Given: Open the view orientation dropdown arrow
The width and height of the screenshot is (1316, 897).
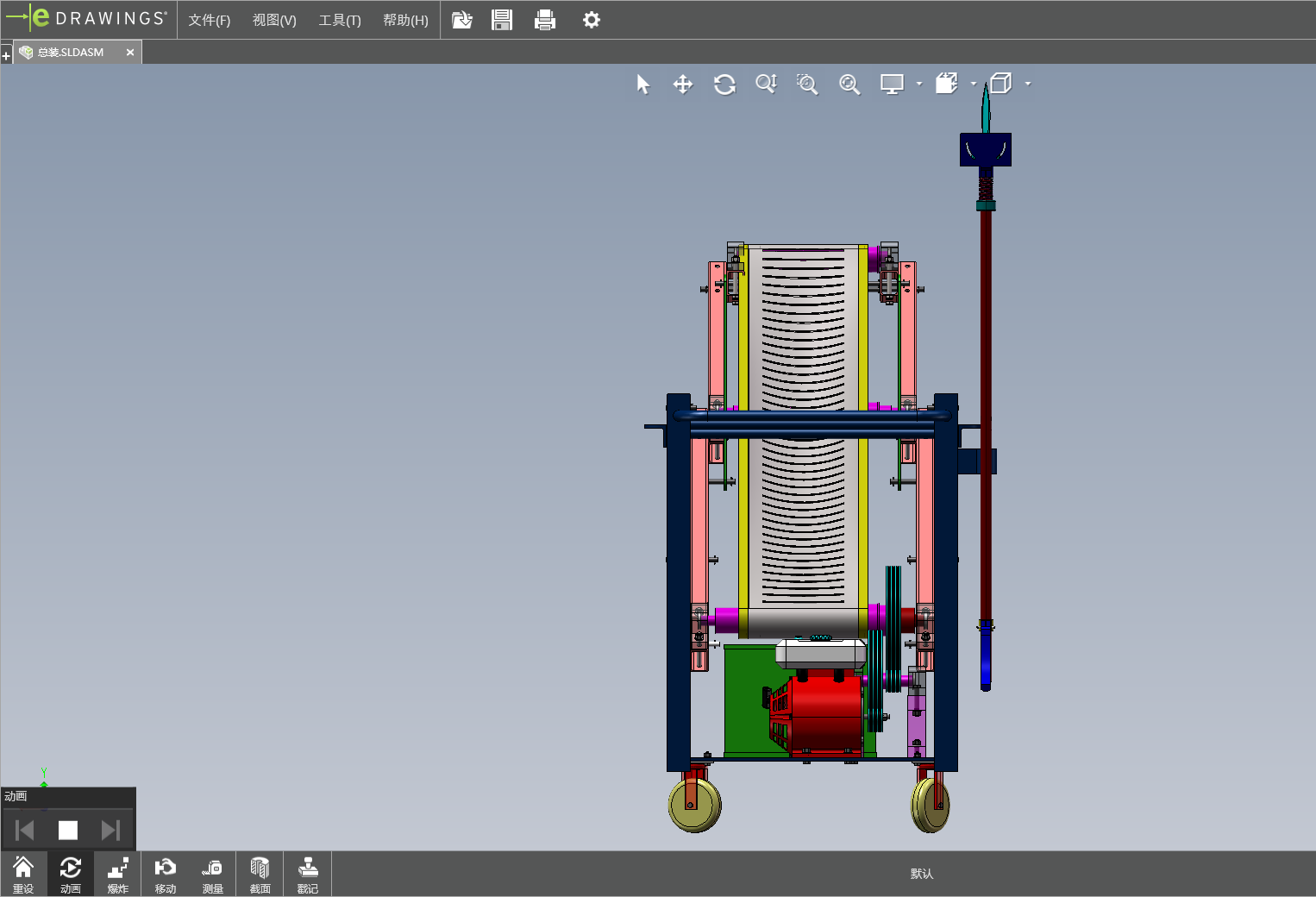Looking at the screenshot, I should click(x=974, y=85).
